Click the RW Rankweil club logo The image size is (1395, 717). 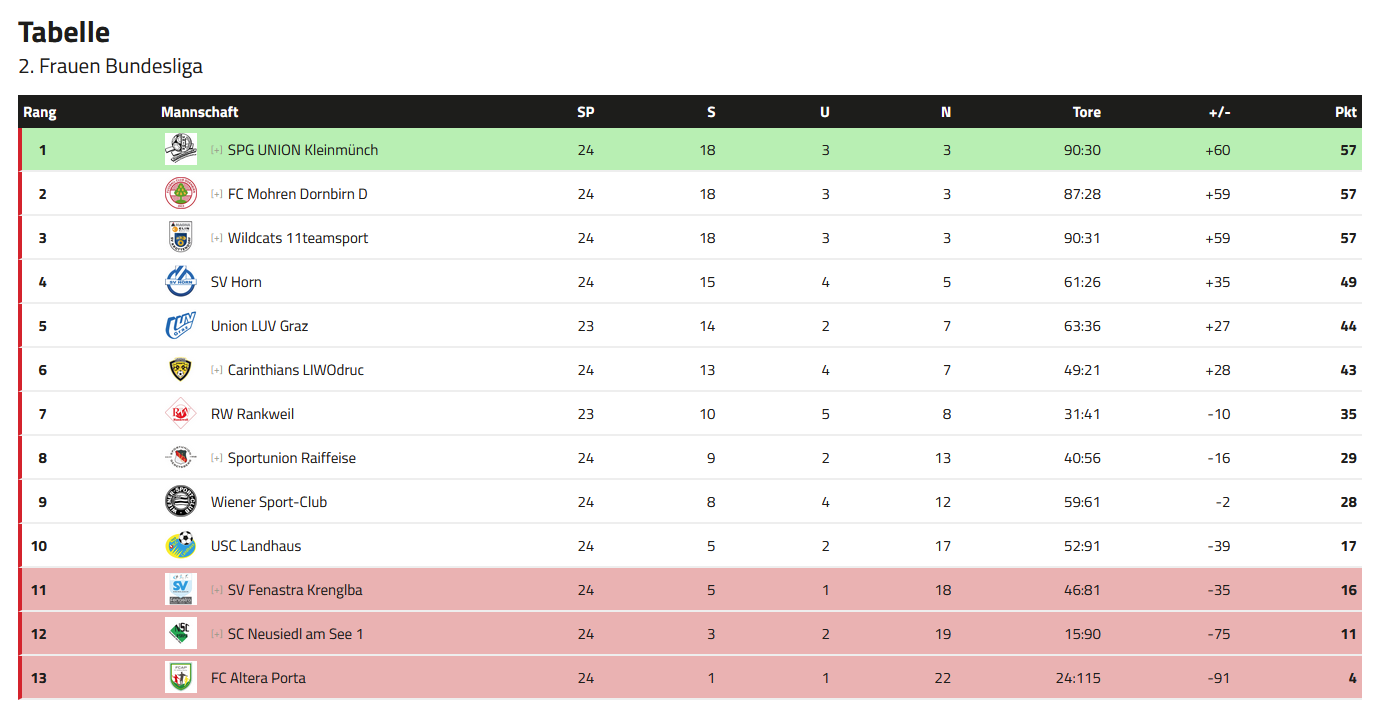[181, 414]
